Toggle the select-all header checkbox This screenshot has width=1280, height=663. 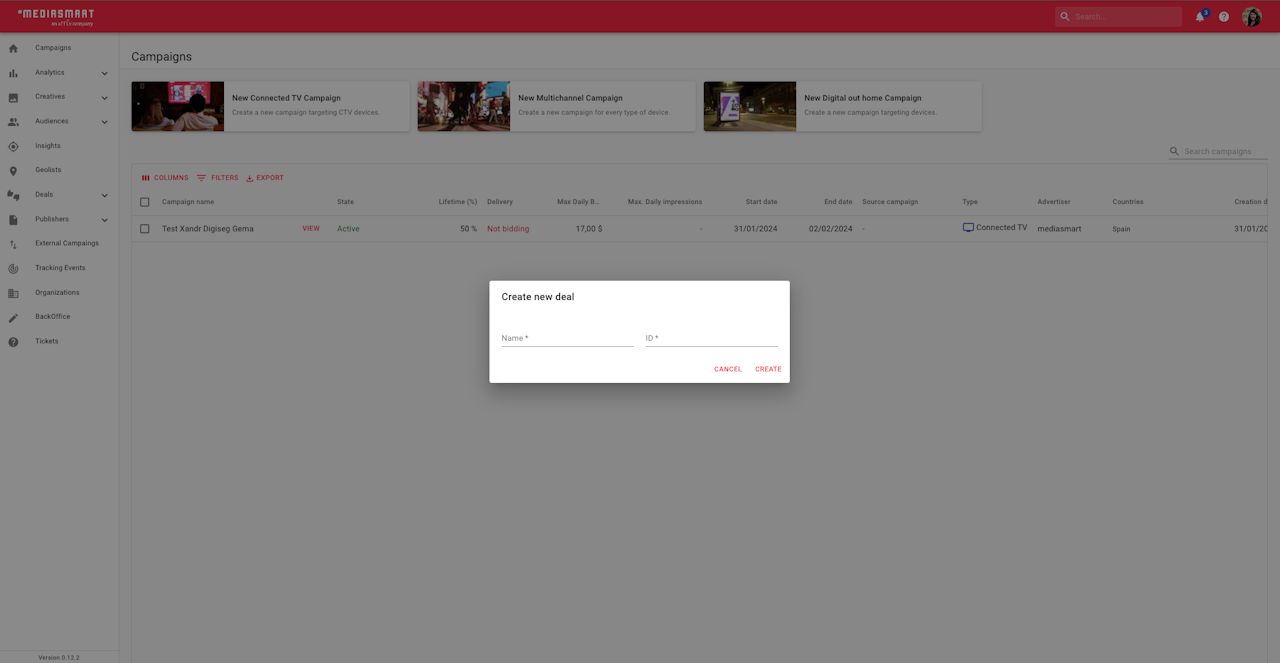click(145, 202)
